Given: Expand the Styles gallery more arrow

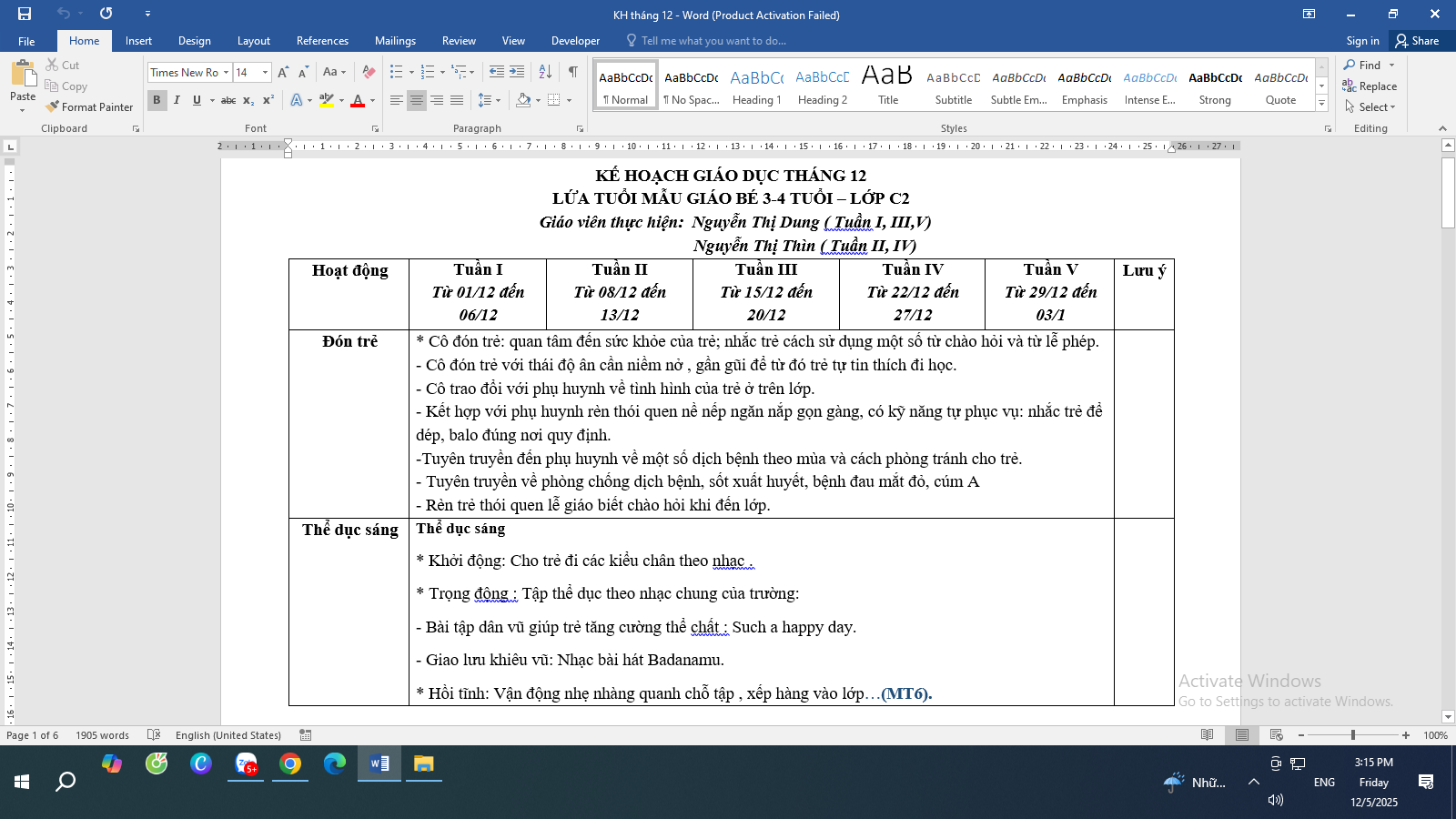Looking at the screenshot, I should click(1322, 105).
